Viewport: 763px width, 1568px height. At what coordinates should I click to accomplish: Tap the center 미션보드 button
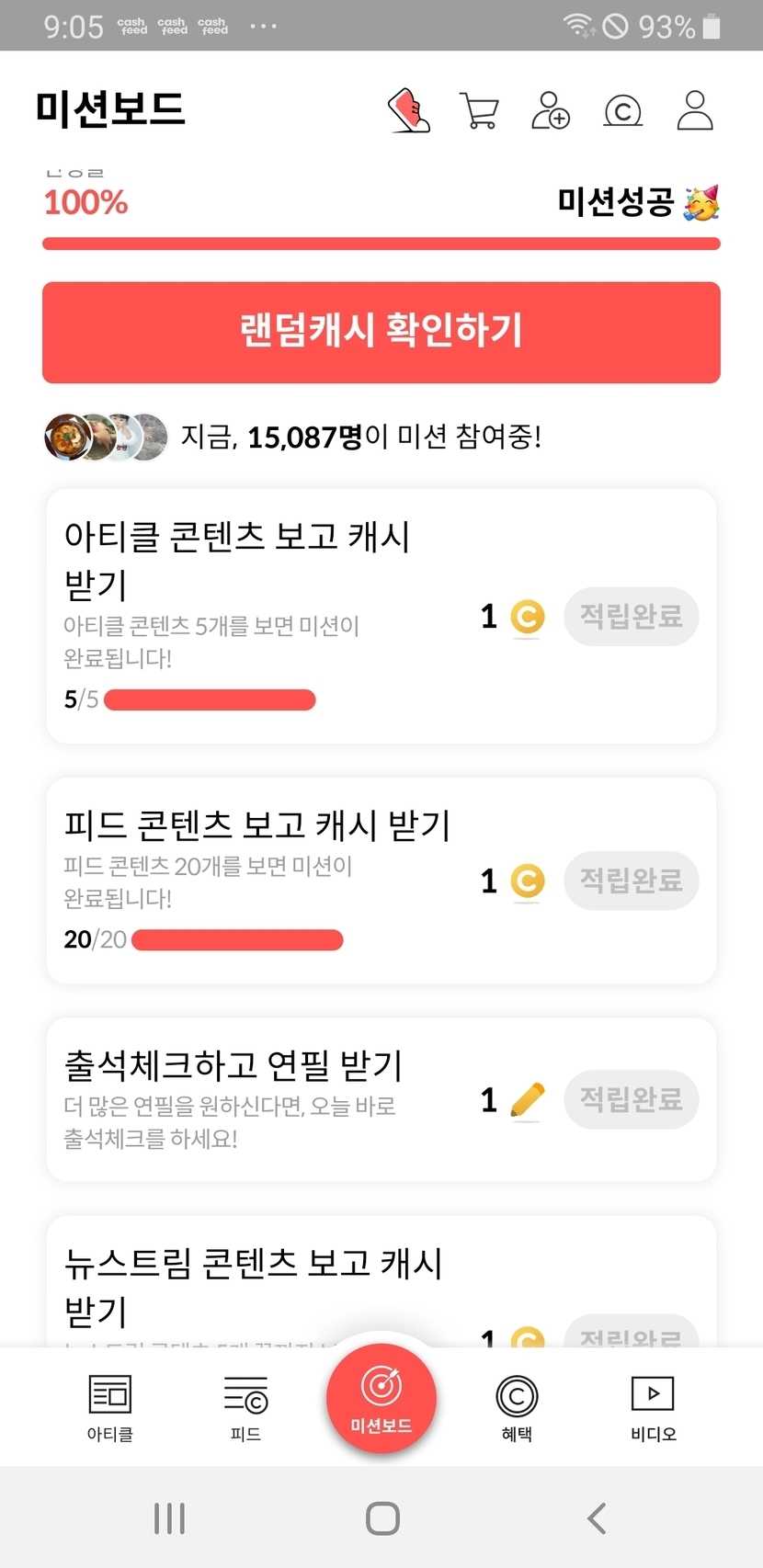(x=381, y=1398)
